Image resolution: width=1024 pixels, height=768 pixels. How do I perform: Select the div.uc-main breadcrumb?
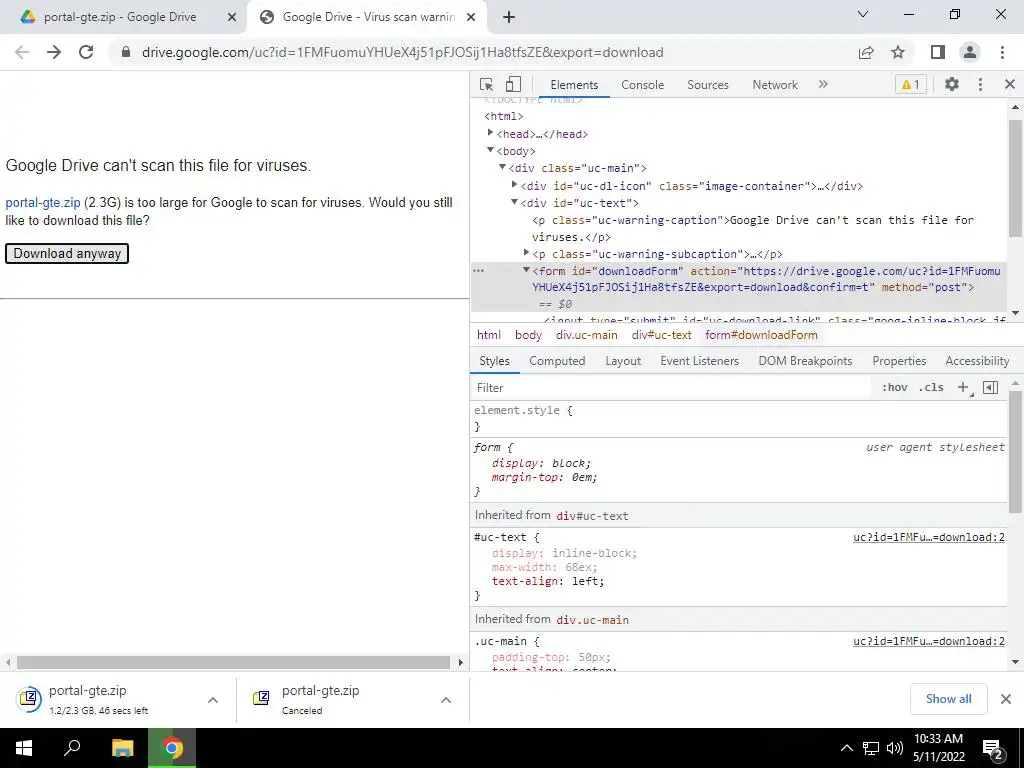pos(586,335)
